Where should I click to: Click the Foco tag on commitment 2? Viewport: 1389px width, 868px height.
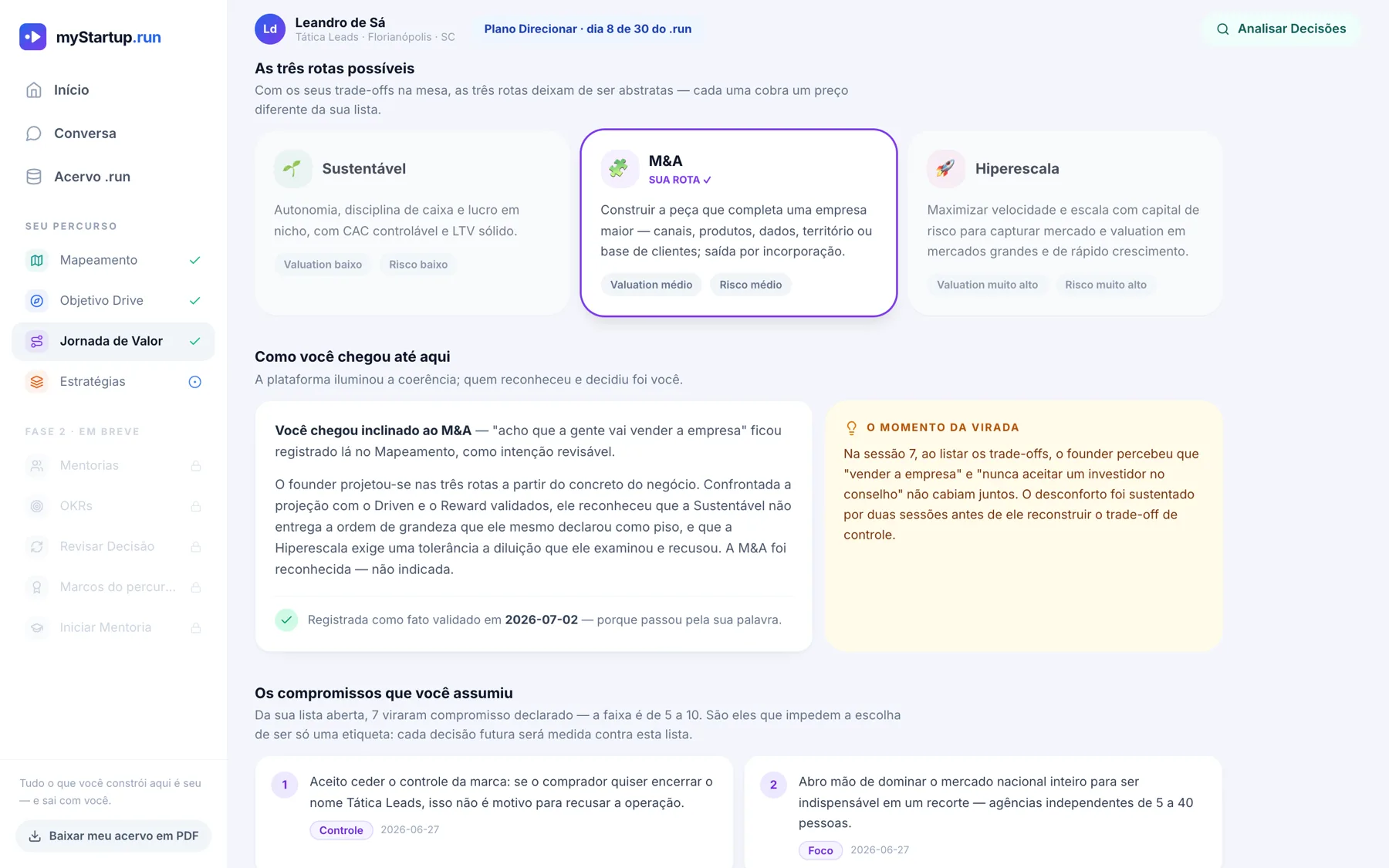click(x=820, y=850)
